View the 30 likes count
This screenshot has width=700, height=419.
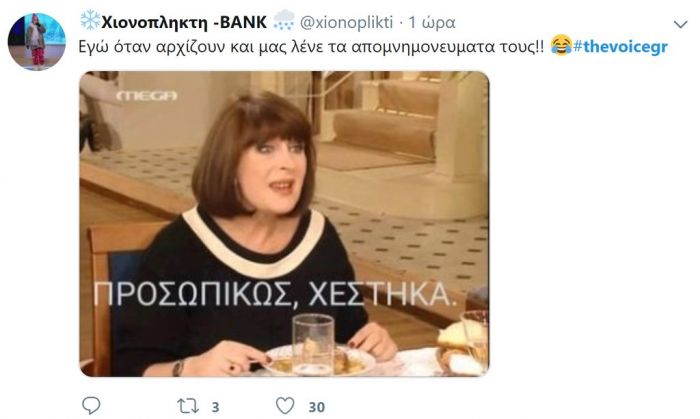point(317,407)
